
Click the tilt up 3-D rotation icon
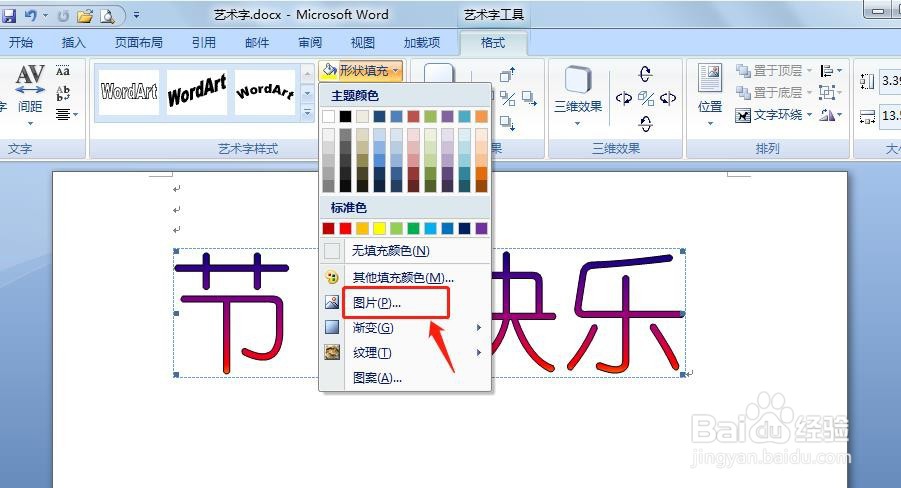point(645,74)
